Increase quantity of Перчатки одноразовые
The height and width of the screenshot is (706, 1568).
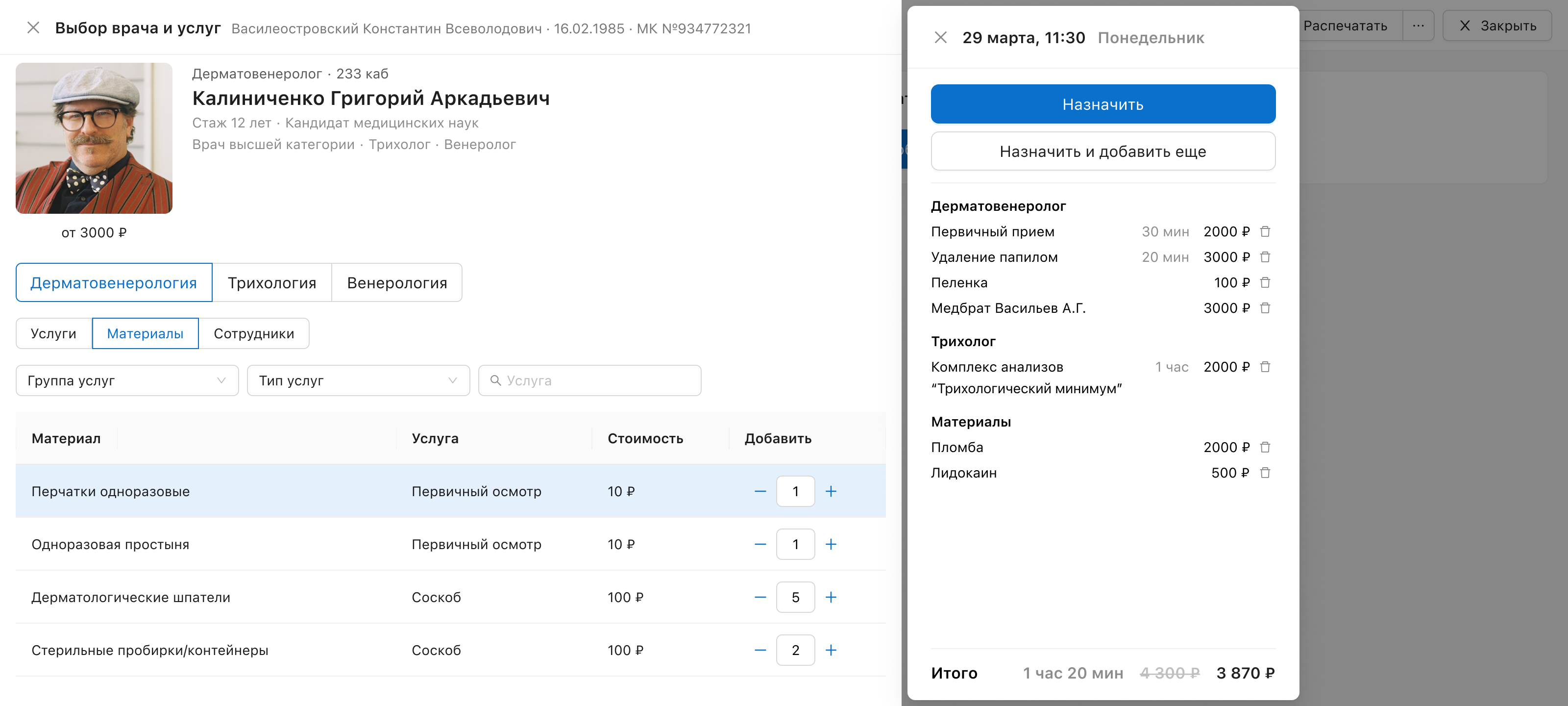(x=831, y=491)
